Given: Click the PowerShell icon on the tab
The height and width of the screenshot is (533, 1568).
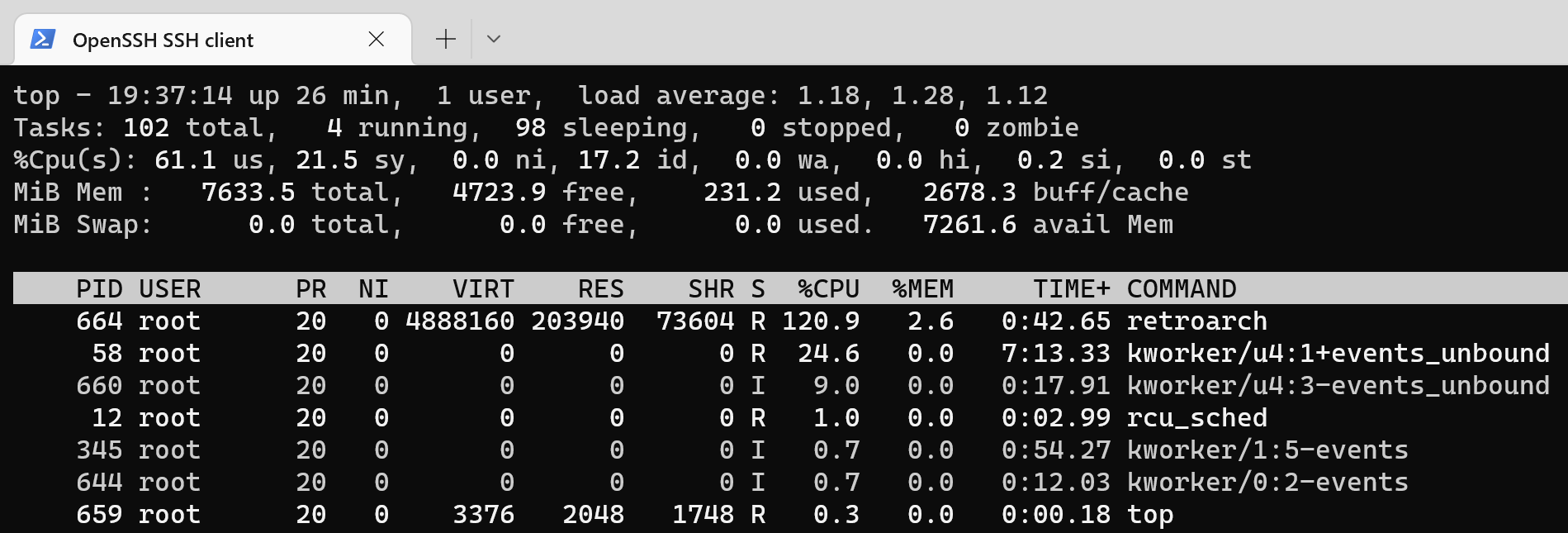Looking at the screenshot, I should (x=43, y=39).
